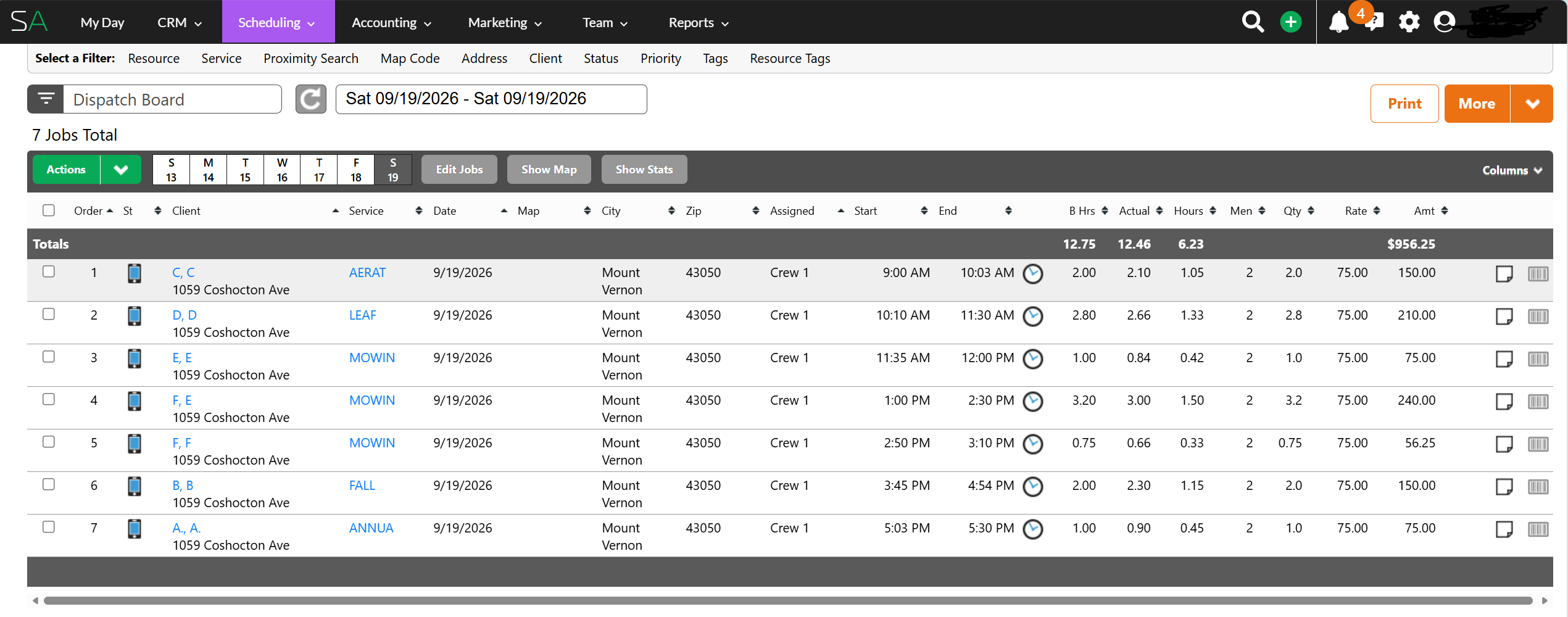The image size is (1568, 617).
Task: Open the Columns dropdown
Action: point(1512,170)
